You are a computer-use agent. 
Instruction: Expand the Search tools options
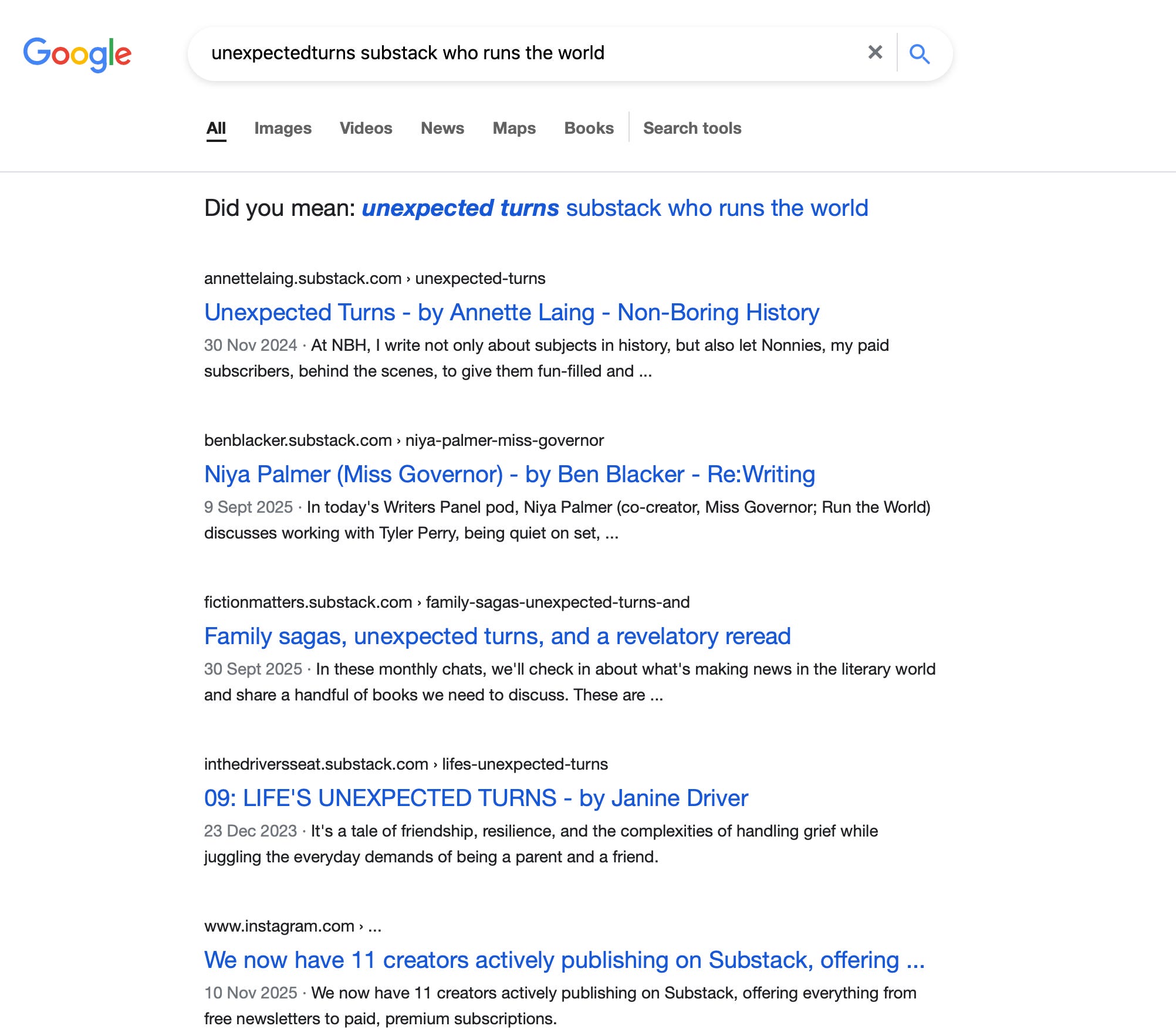(692, 128)
